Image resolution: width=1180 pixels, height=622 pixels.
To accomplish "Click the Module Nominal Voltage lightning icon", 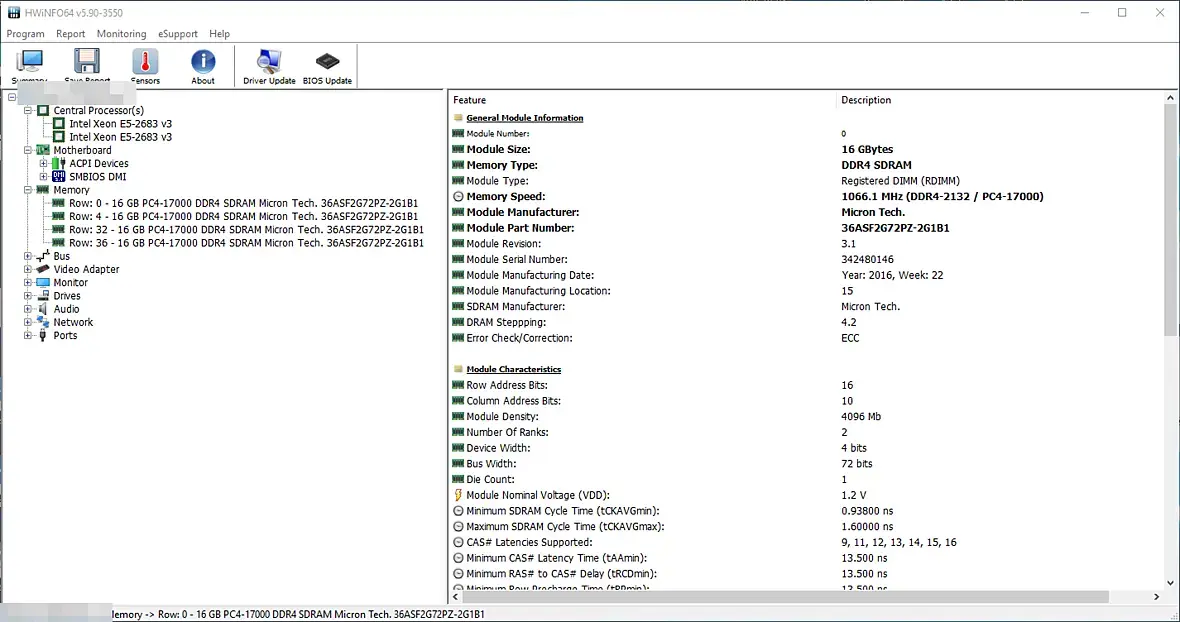I will tap(458, 495).
